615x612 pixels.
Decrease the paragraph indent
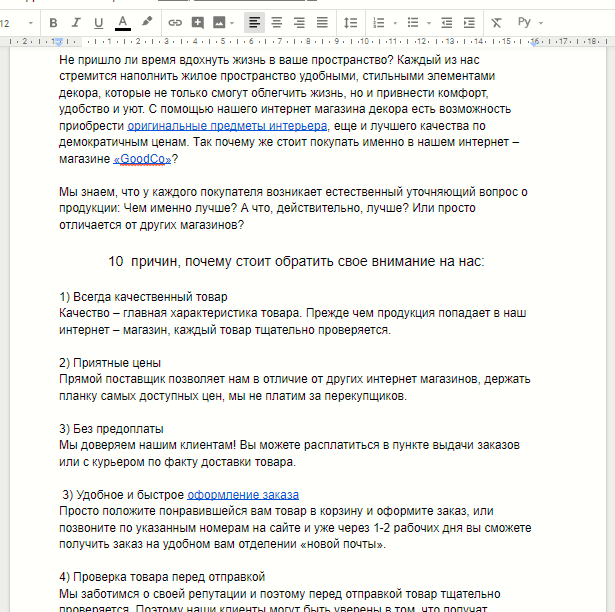[x=446, y=23]
